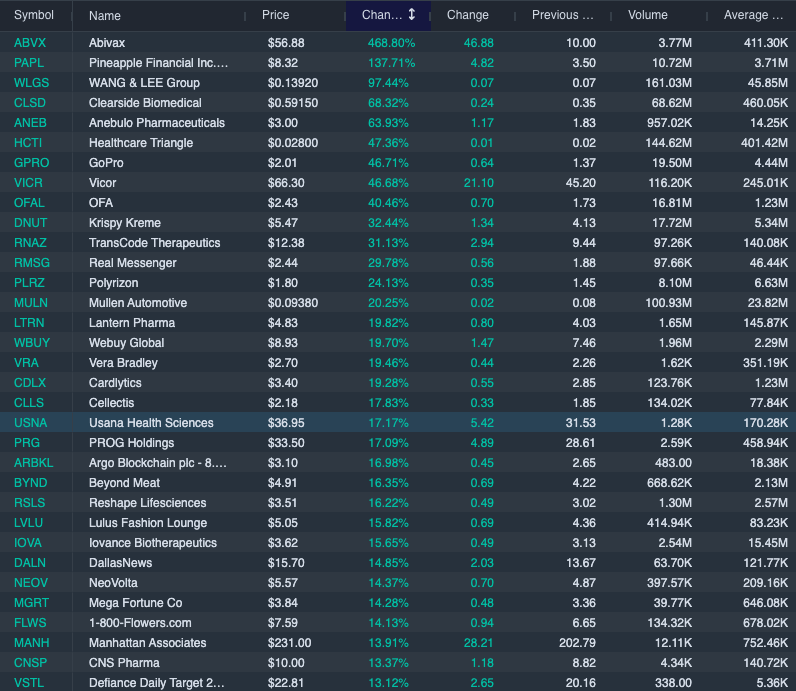Select the Clearside Biomedical name cell
The image size is (796, 691).
click(x=145, y=103)
